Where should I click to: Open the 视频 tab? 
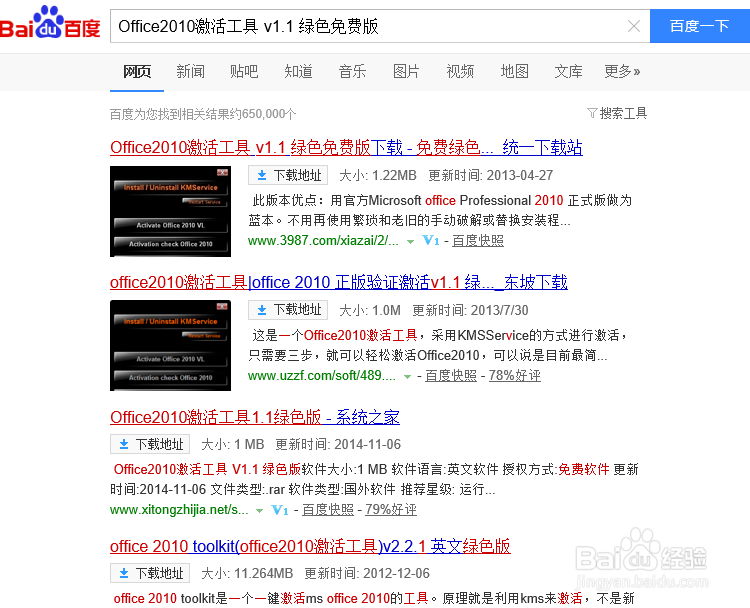460,72
